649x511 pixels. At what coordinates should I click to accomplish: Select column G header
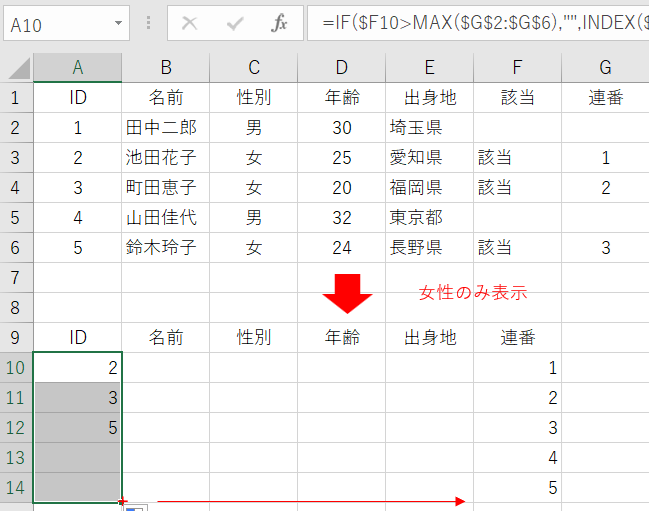[x=605, y=67]
